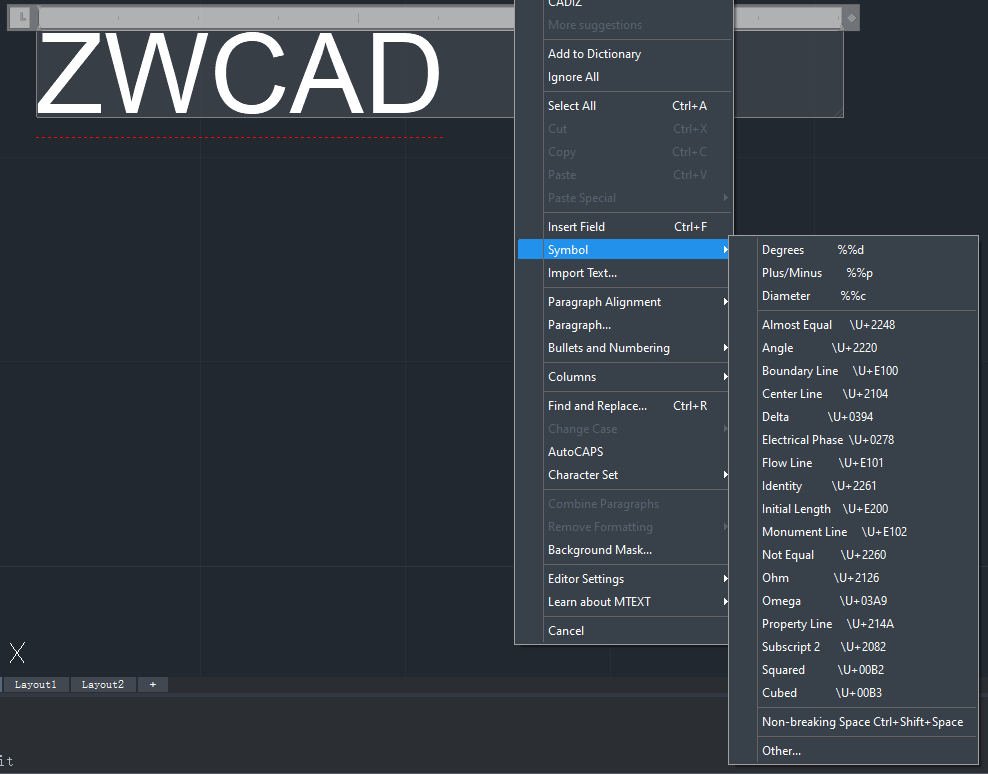The height and width of the screenshot is (774, 988).
Task: Insert the Not Equal symbol
Action: click(853, 555)
